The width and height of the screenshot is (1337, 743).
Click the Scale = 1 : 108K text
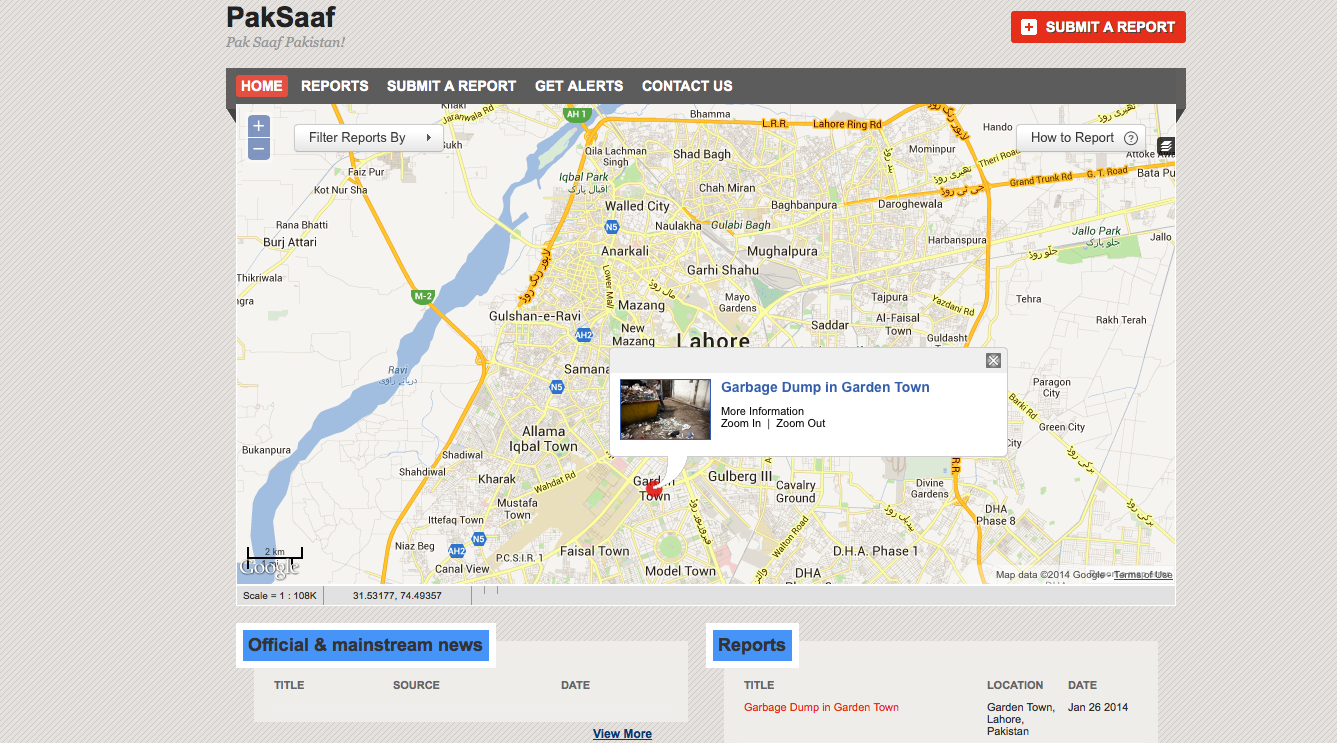click(x=280, y=596)
